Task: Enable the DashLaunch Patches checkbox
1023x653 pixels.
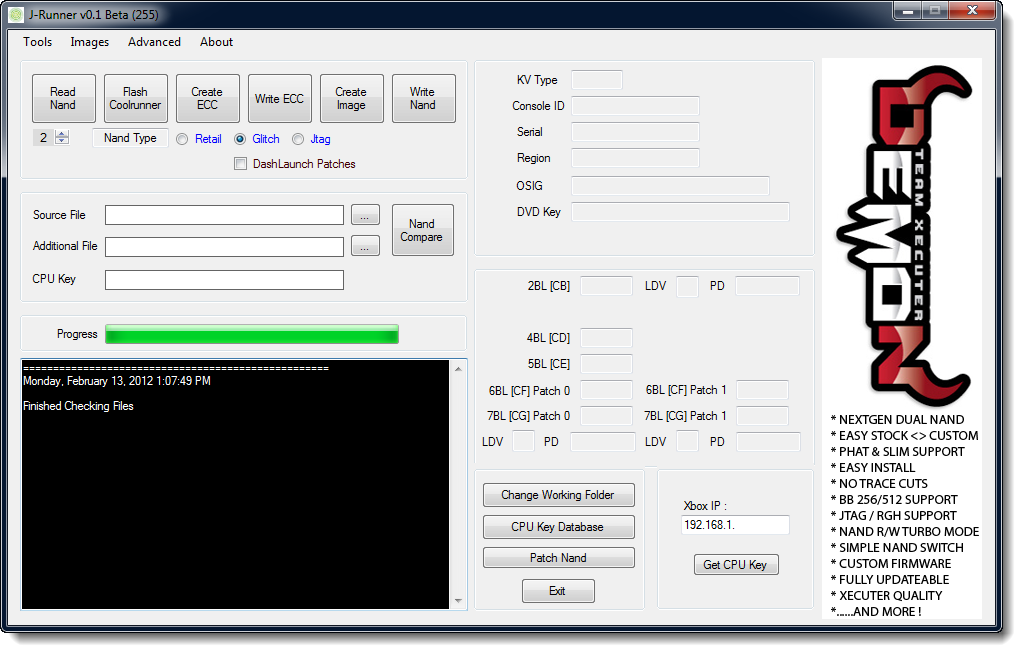Action: point(240,164)
